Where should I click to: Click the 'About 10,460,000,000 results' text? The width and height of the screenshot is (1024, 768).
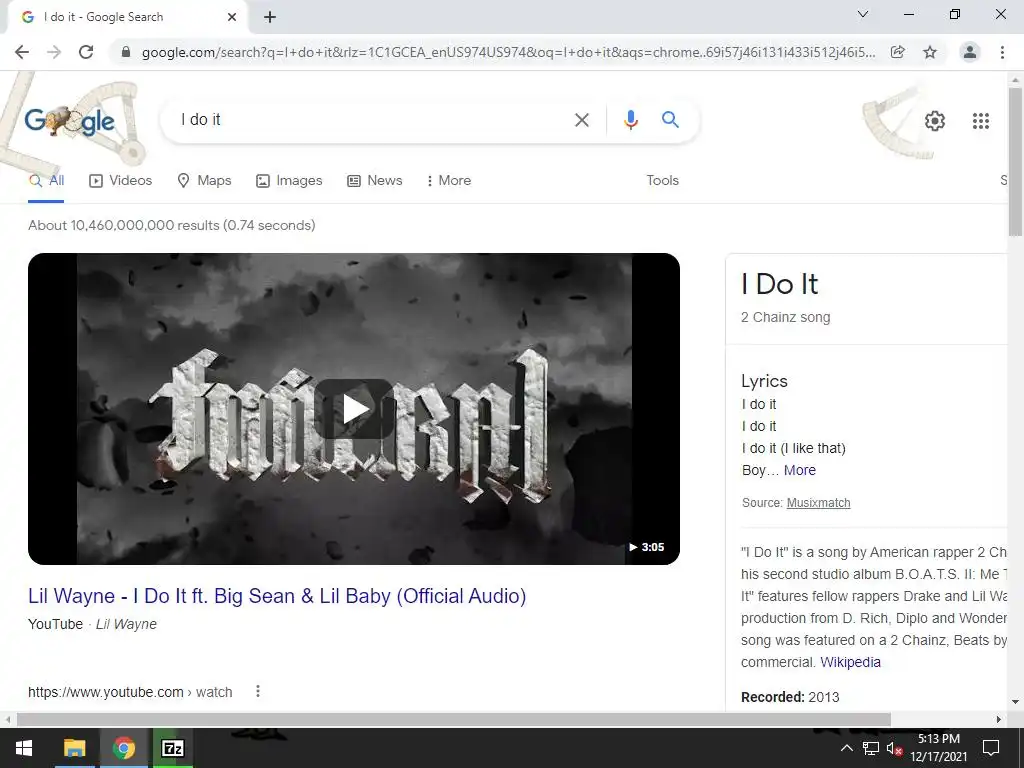click(x=172, y=225)
